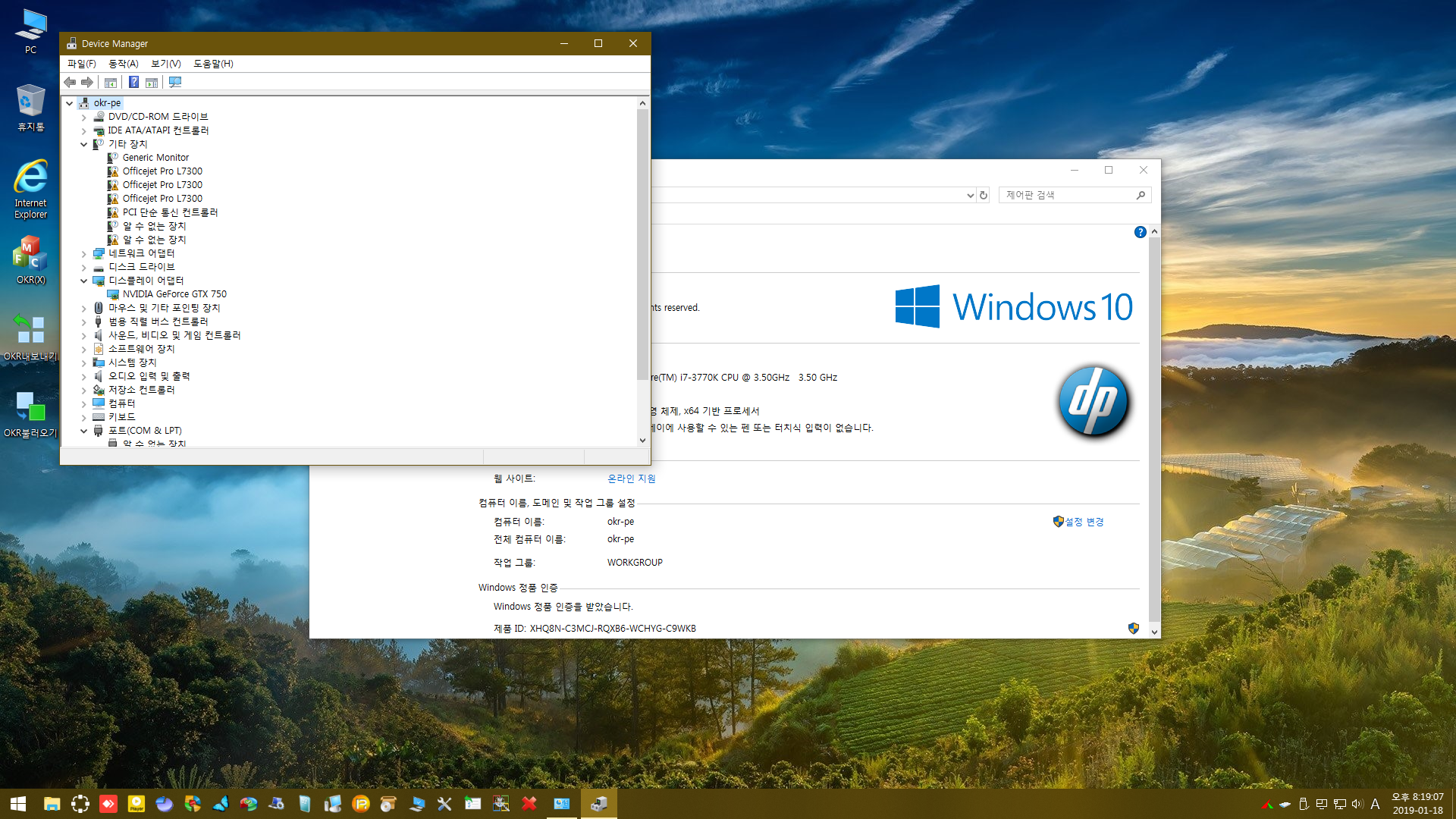Collapse the 디스플레이 어댑터 category
Viewport: 1456px width, 819px height.
click(x=84, y=281)
